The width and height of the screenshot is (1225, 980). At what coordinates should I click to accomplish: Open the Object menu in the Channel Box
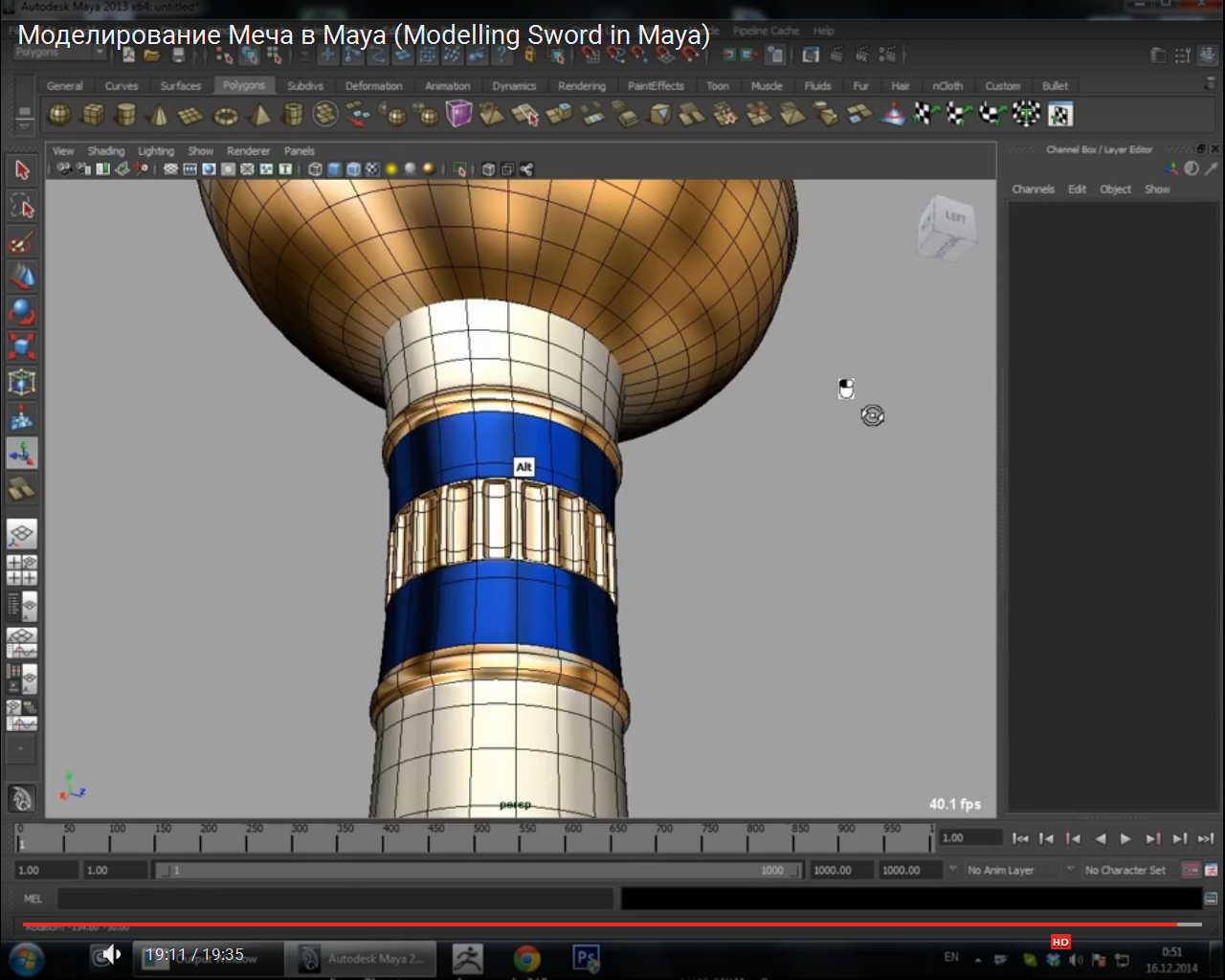coord(1115,189)
